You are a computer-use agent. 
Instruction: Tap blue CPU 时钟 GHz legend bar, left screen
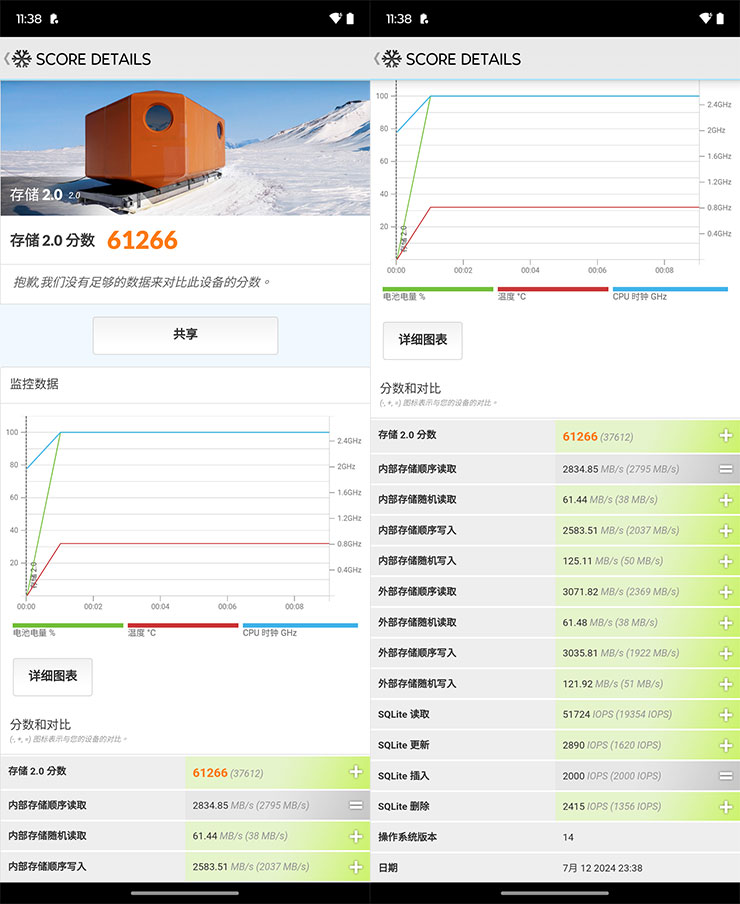[x=300, y=625]
